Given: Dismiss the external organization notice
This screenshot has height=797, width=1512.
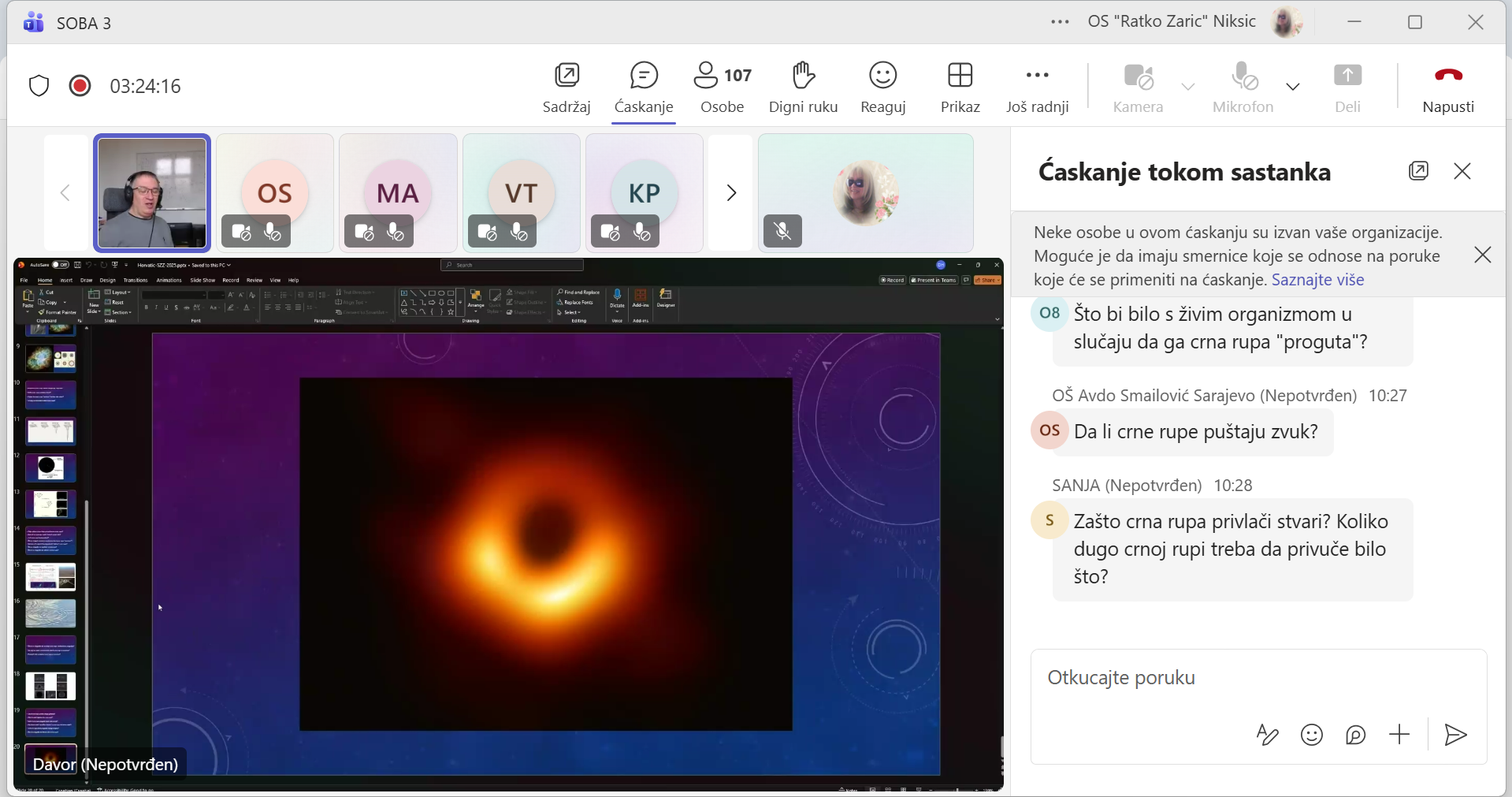Looking at the screenshot, I should (1482, 255).
